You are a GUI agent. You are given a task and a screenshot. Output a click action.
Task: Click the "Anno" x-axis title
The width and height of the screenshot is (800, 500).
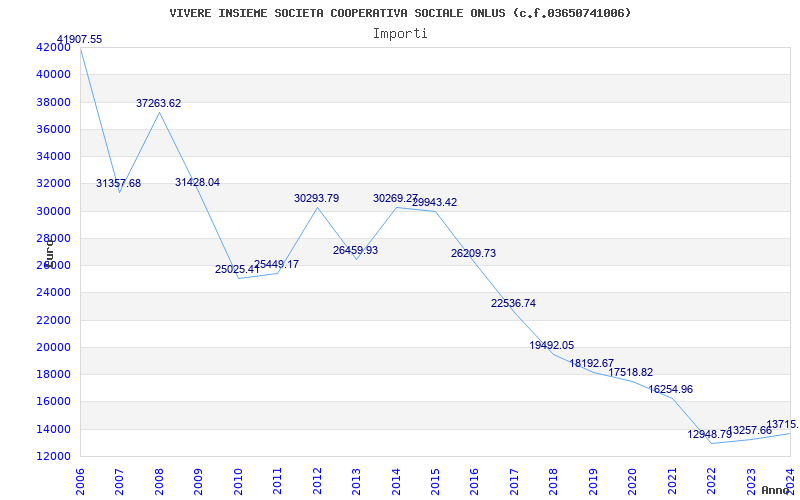coord(778,490)
